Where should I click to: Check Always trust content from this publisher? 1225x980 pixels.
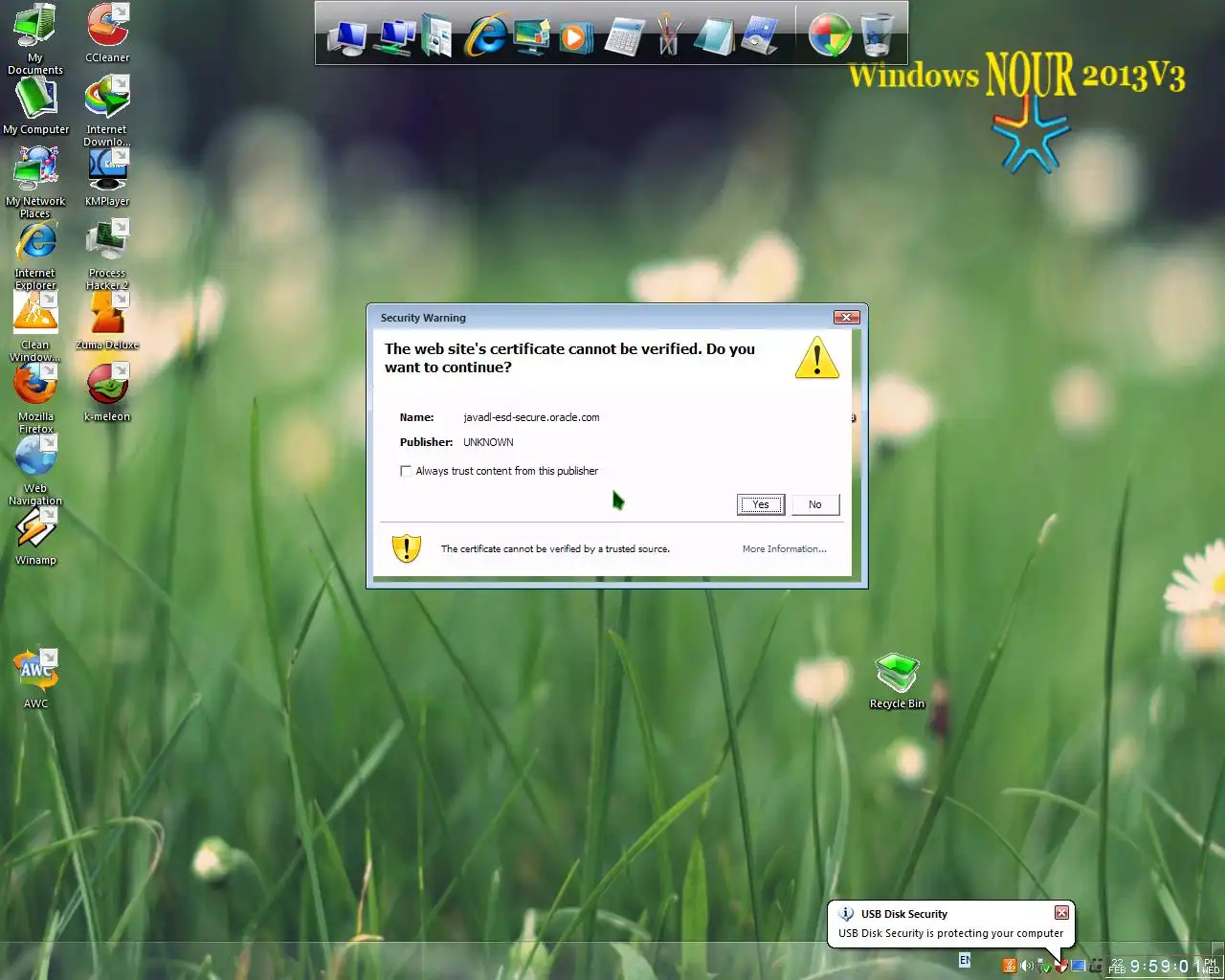click(406, 471)
